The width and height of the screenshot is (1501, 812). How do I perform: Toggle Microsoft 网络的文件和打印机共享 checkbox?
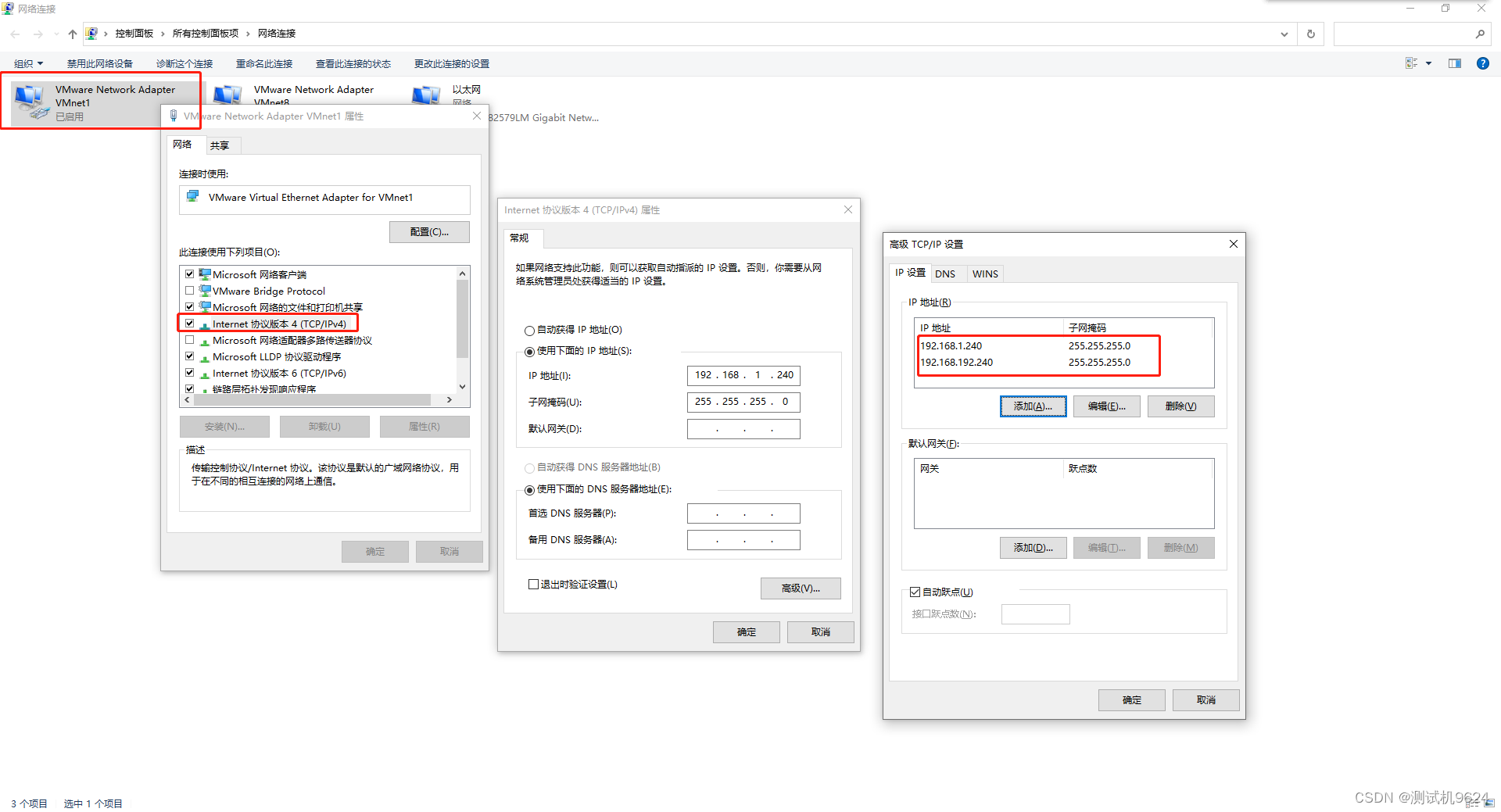(x=189, y=307)
